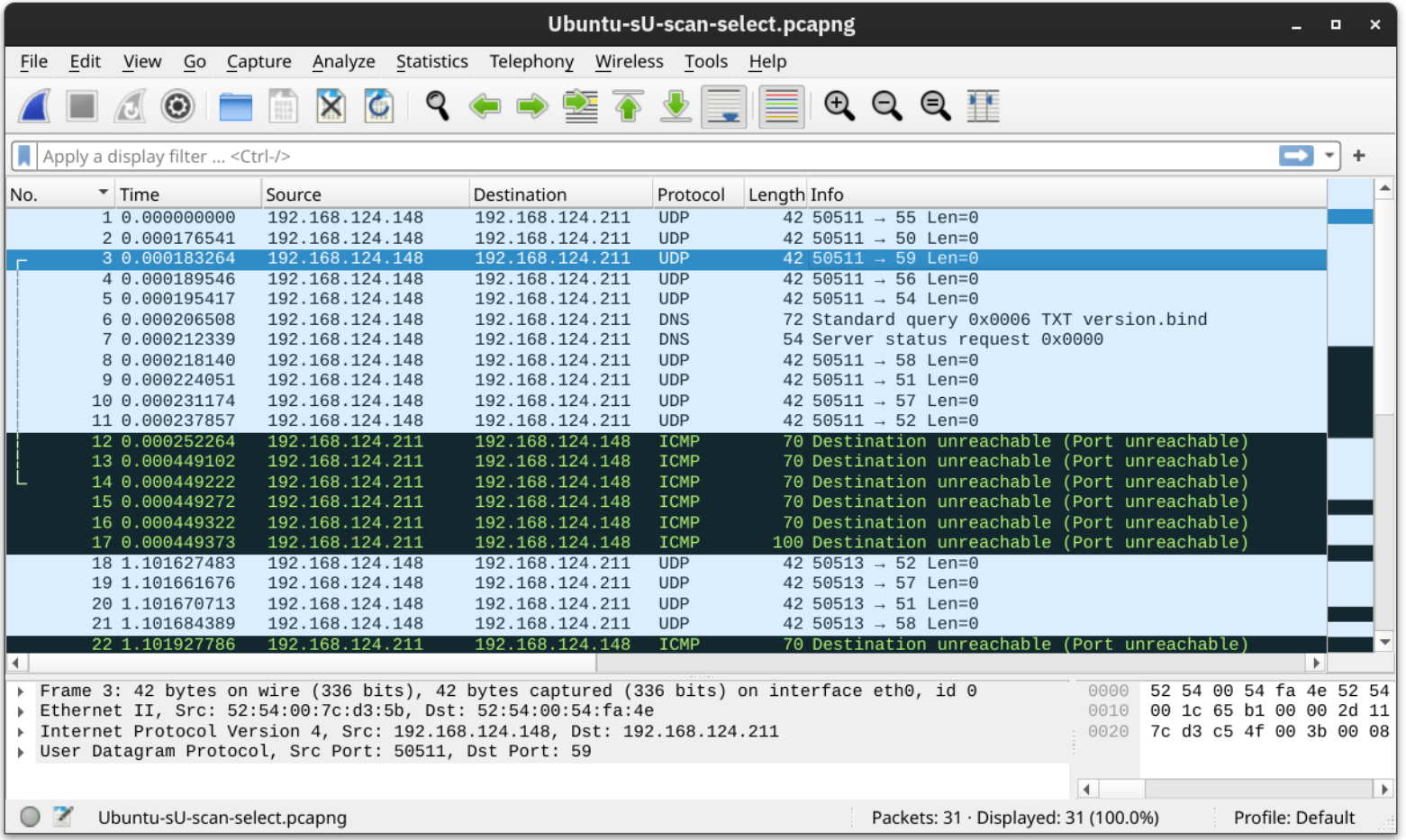Viewport: 1406px width, 840px height.
Task: Open the Edit menu
Action: pos(85,61)
